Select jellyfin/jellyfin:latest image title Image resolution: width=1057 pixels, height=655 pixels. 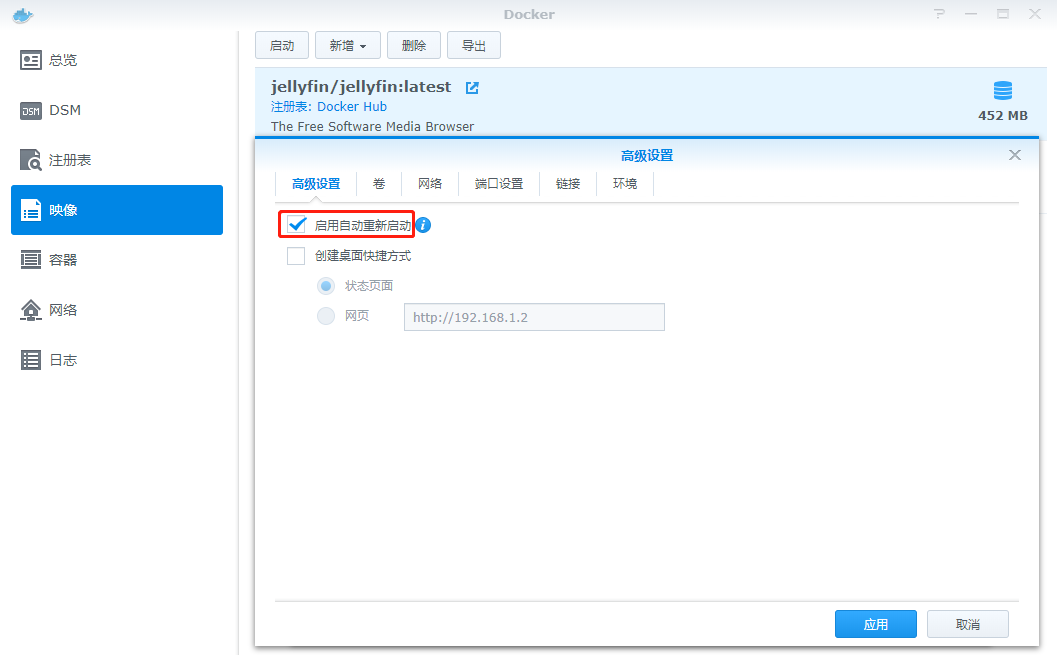pyautogui.click(x=361, y=87)
